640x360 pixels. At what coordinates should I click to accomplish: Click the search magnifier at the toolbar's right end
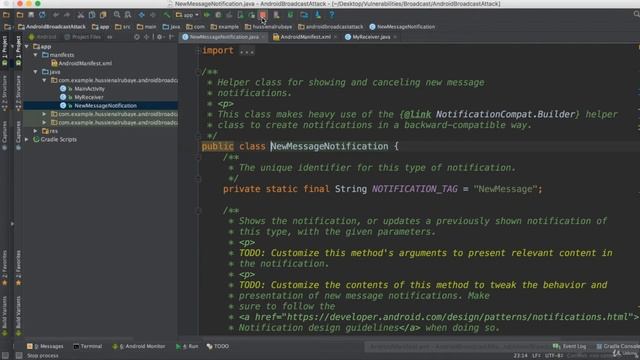[x=636, y=15]
